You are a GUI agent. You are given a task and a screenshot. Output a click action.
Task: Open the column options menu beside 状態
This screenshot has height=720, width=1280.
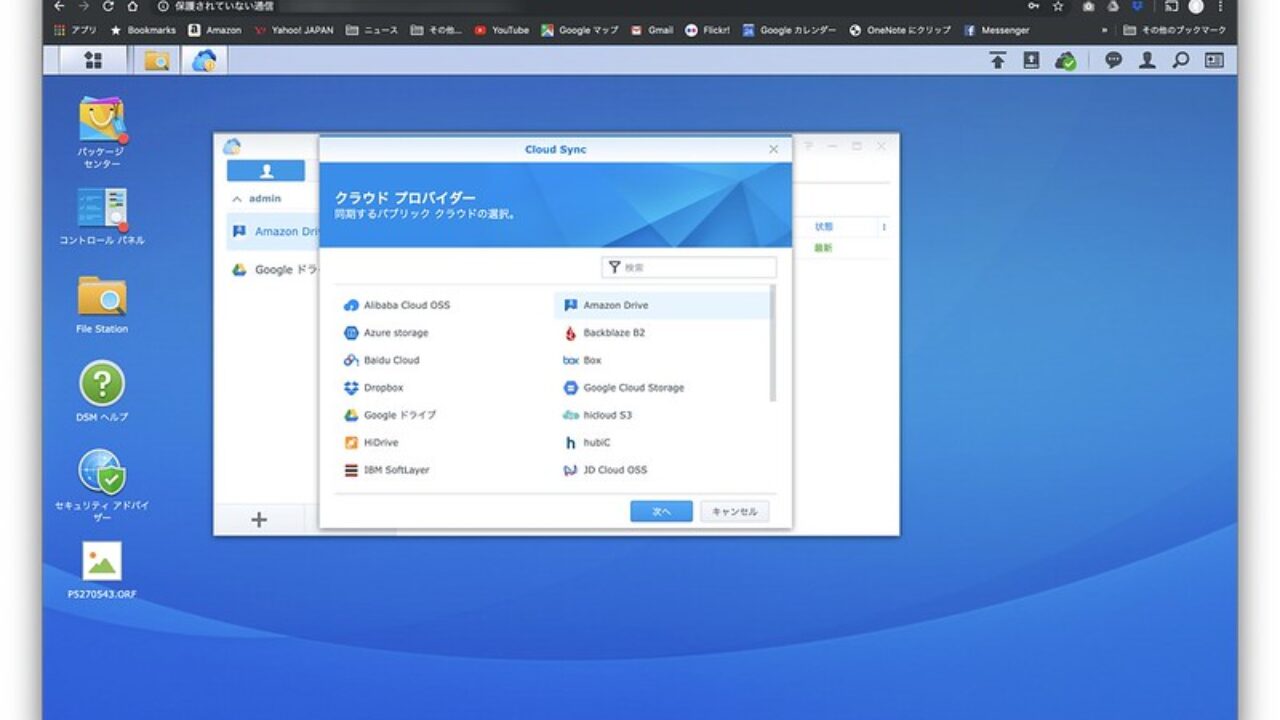coord(883,227)
